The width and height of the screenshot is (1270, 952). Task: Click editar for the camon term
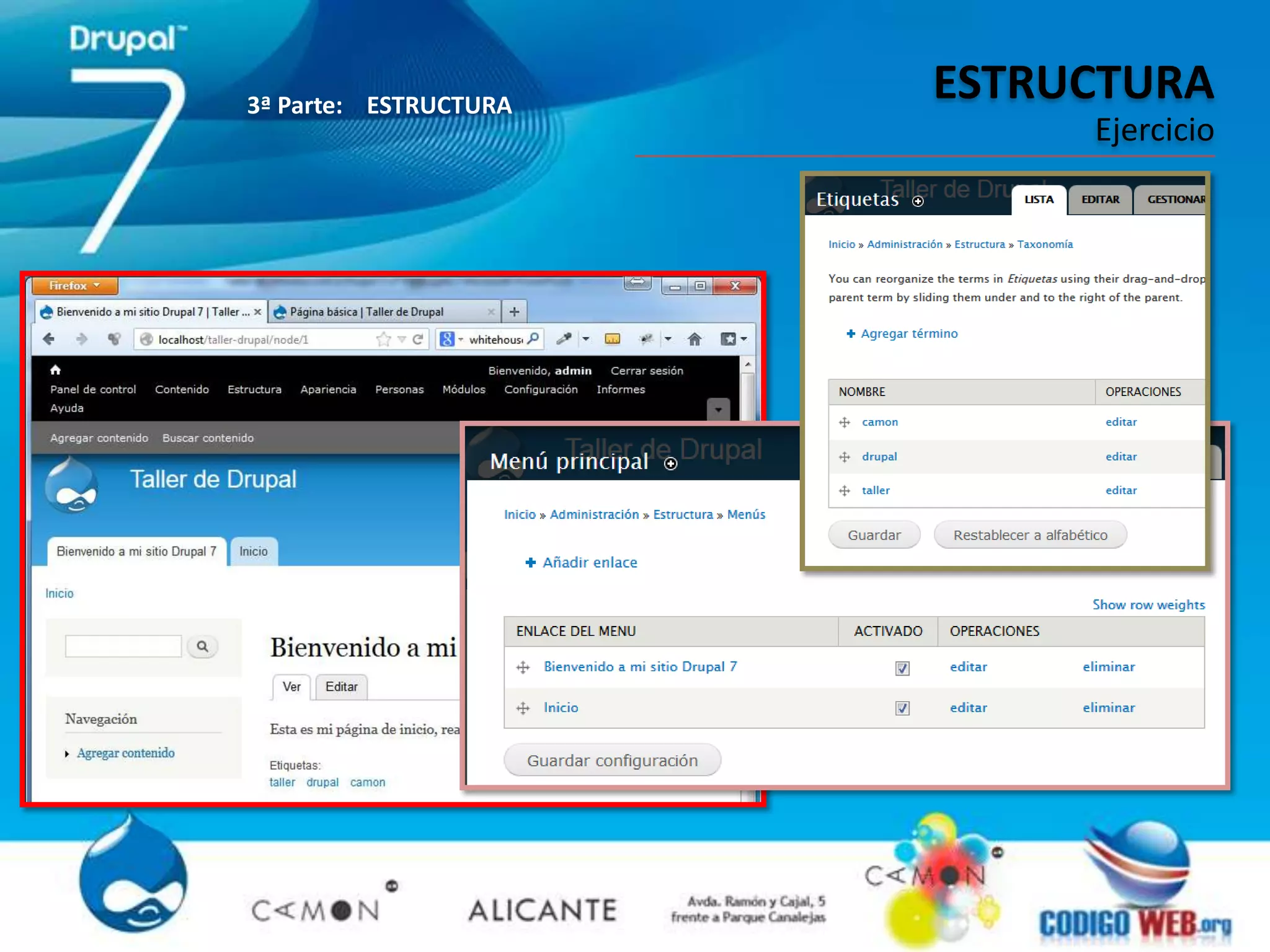point(1121,422)
